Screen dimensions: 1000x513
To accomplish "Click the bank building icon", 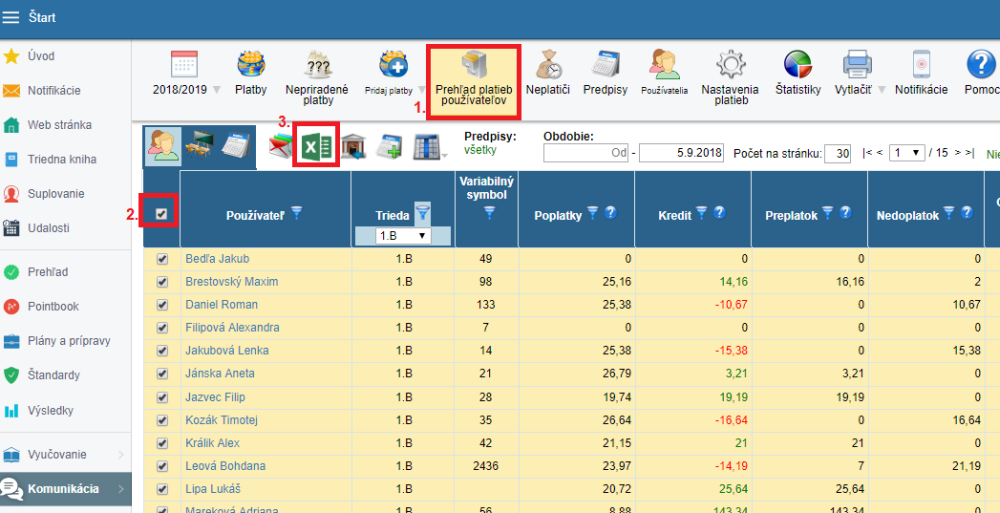I will click(353, 147).
